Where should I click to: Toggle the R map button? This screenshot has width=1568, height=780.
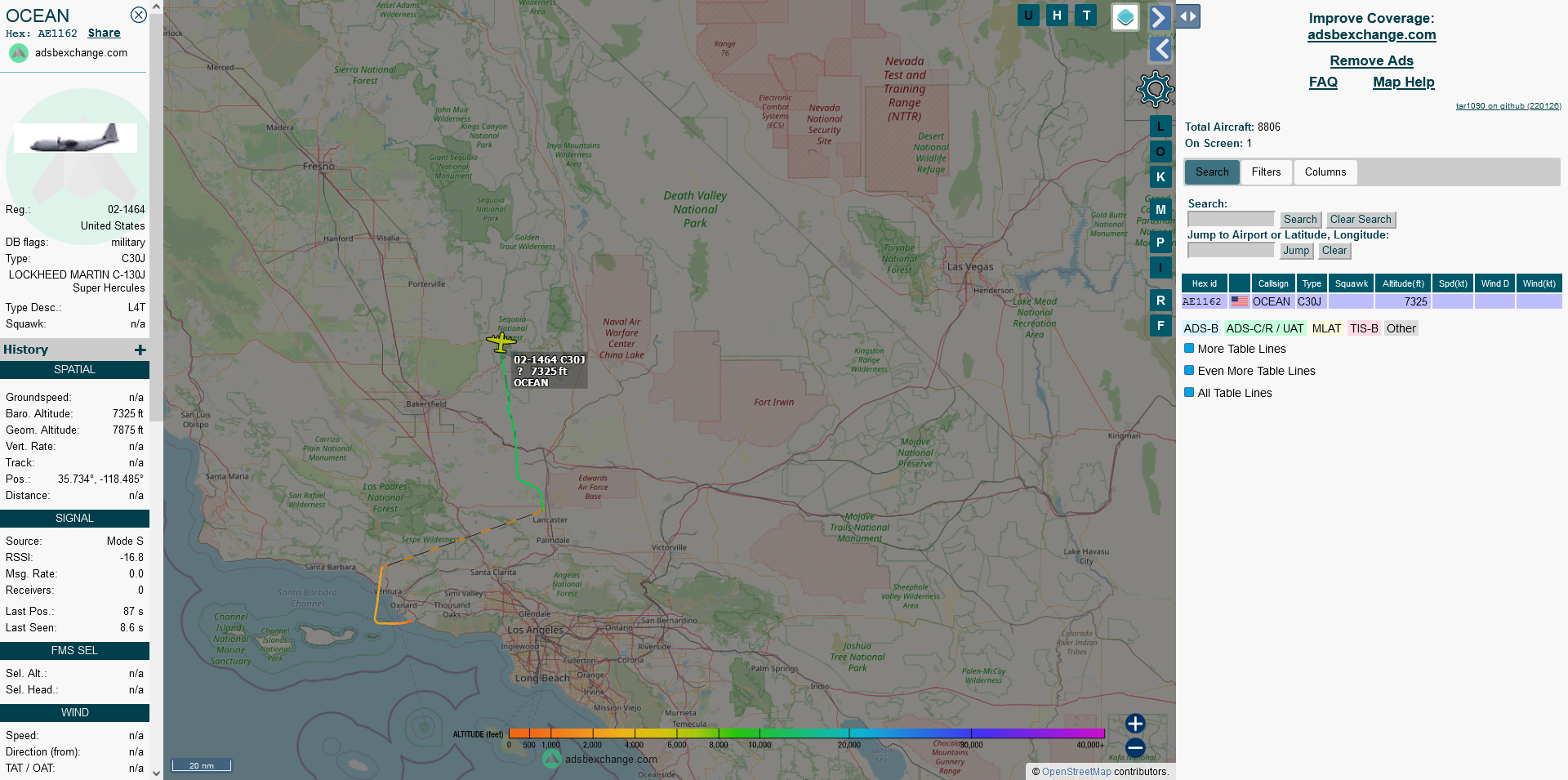pyautogui.click(x=1160, y=301)
